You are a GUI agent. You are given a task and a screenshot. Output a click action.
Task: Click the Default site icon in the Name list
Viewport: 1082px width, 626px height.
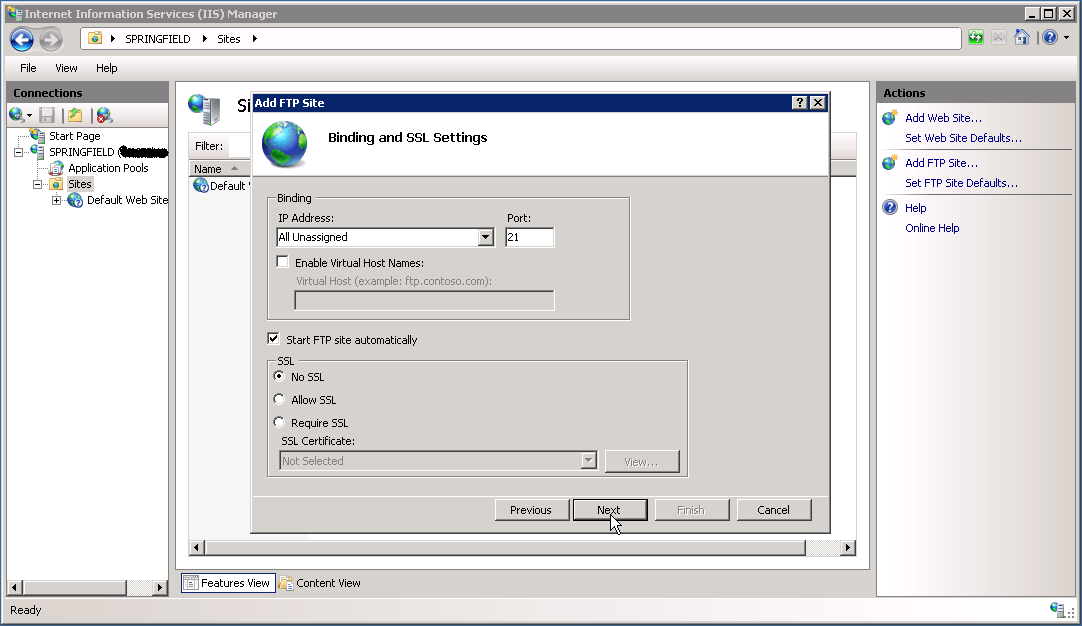coord(201,185)
